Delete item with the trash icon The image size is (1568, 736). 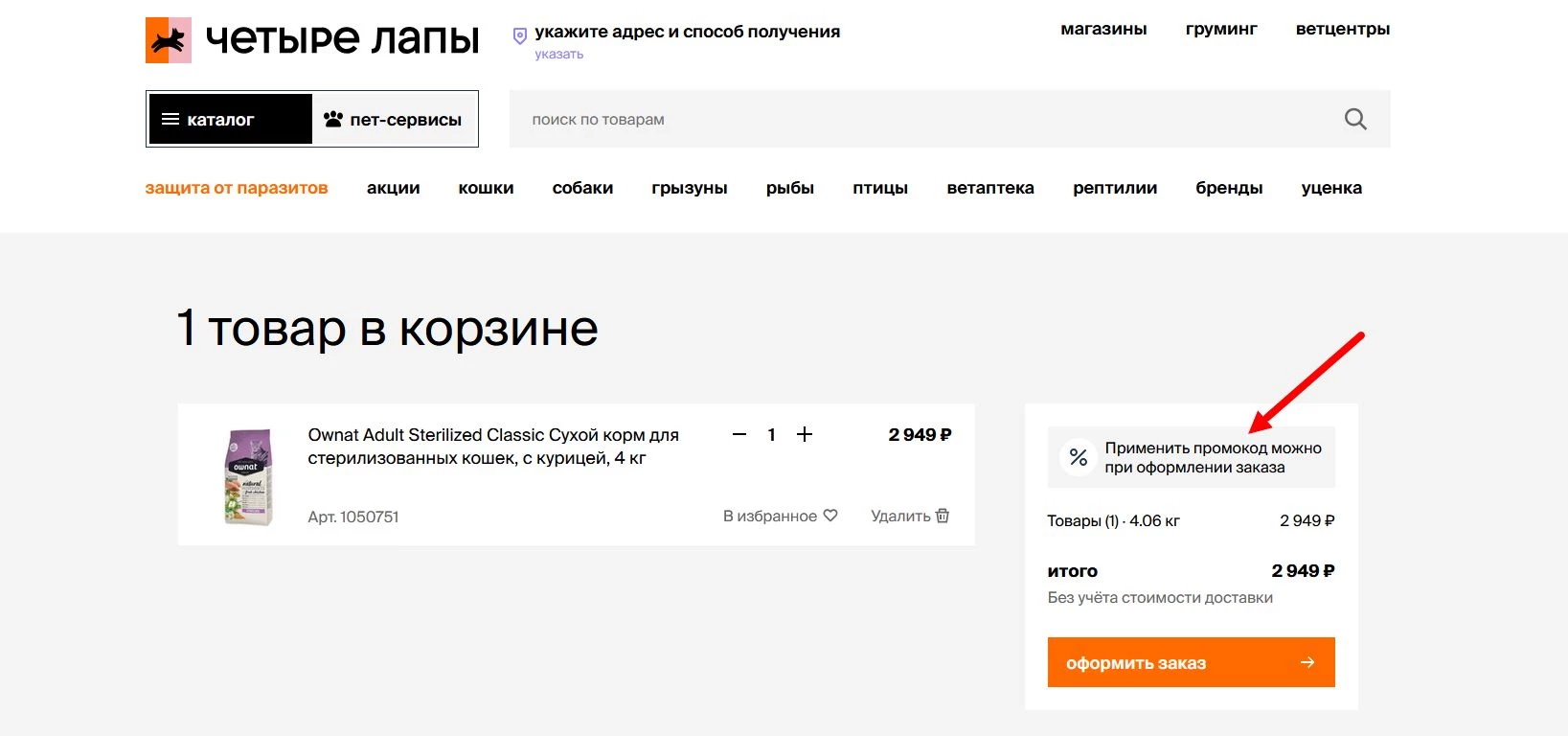coord(943,516)
